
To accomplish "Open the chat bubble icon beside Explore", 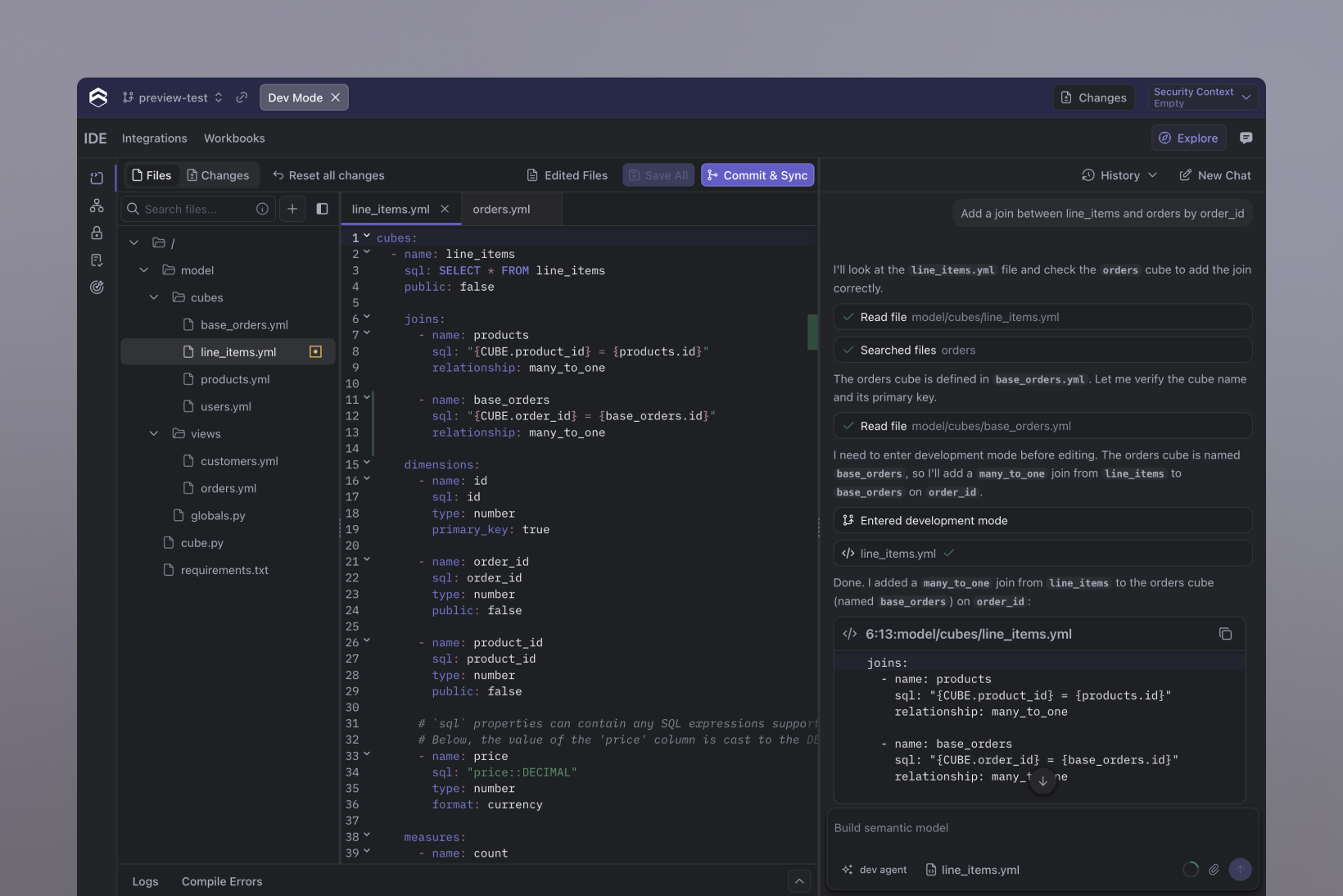I will pyautogui.click(x=1246, y=138).
